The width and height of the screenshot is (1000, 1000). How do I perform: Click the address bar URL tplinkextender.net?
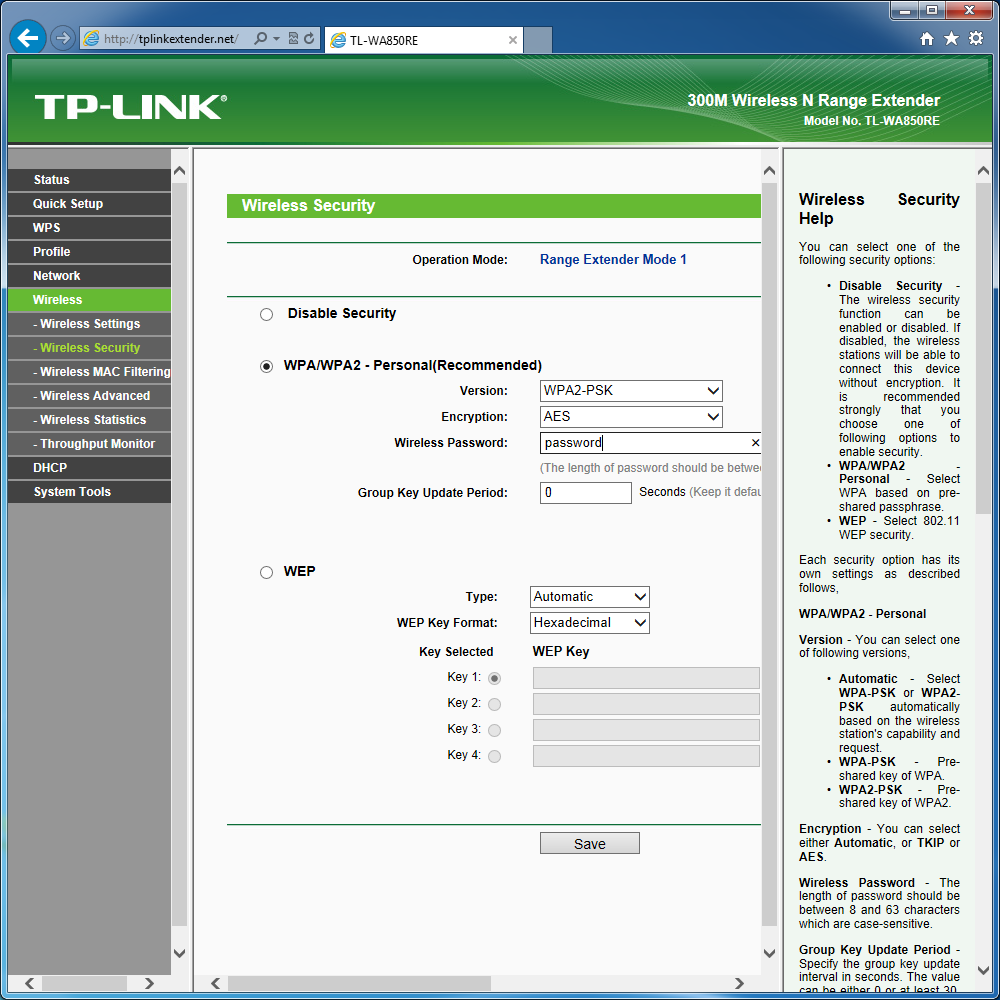point(170,39)
